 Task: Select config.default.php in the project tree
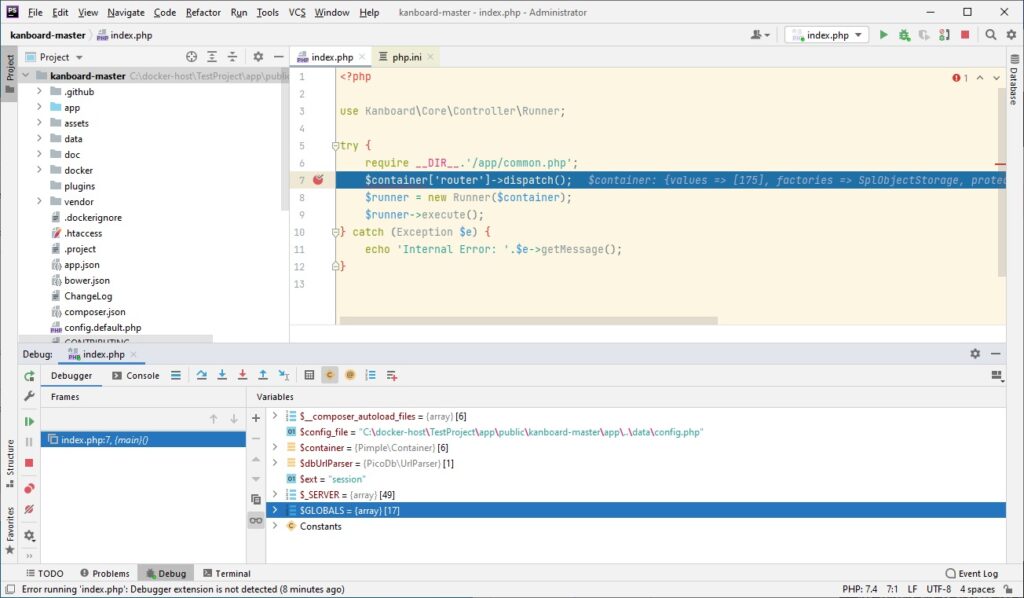pos(103,327)
